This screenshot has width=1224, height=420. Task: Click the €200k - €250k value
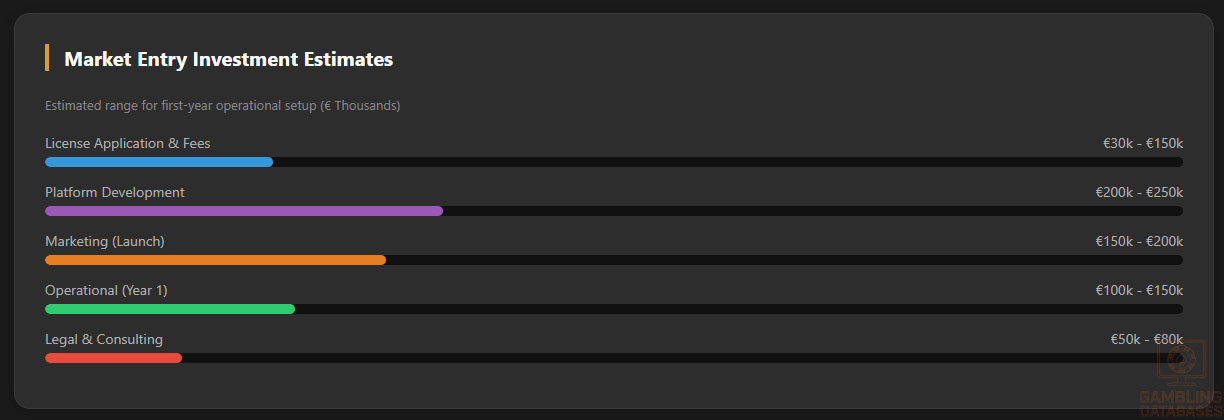tap(1139, 192)
